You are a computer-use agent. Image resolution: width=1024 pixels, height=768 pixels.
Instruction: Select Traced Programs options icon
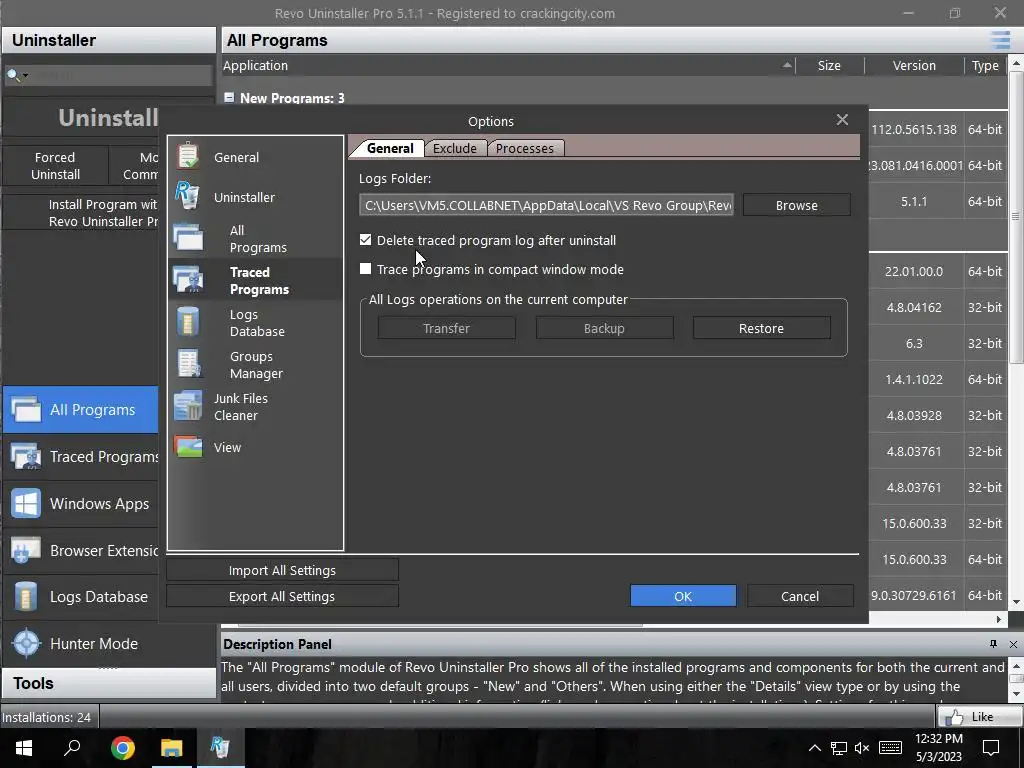pyautogui.click(x=188, y=280)
